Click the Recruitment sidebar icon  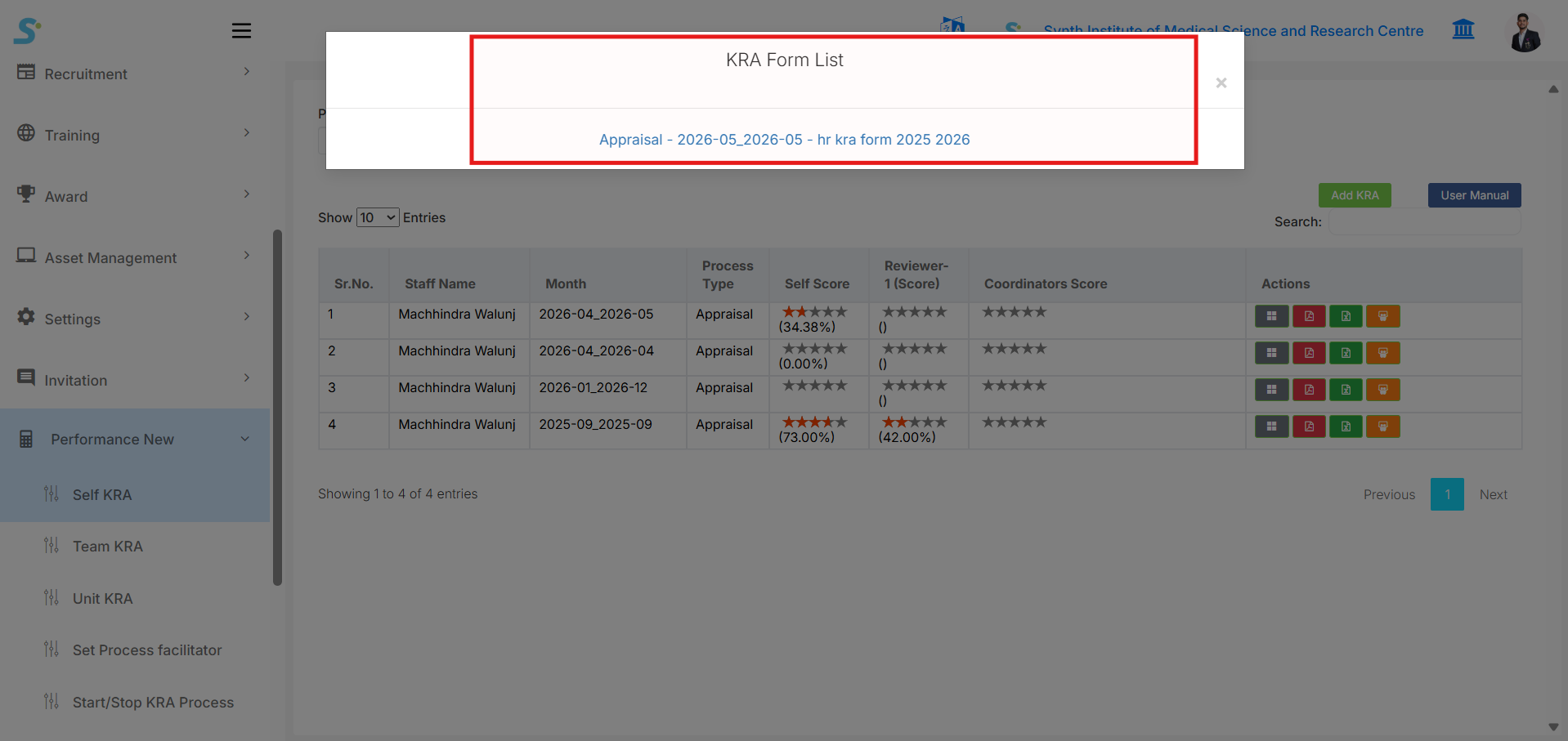click(26, 72)
